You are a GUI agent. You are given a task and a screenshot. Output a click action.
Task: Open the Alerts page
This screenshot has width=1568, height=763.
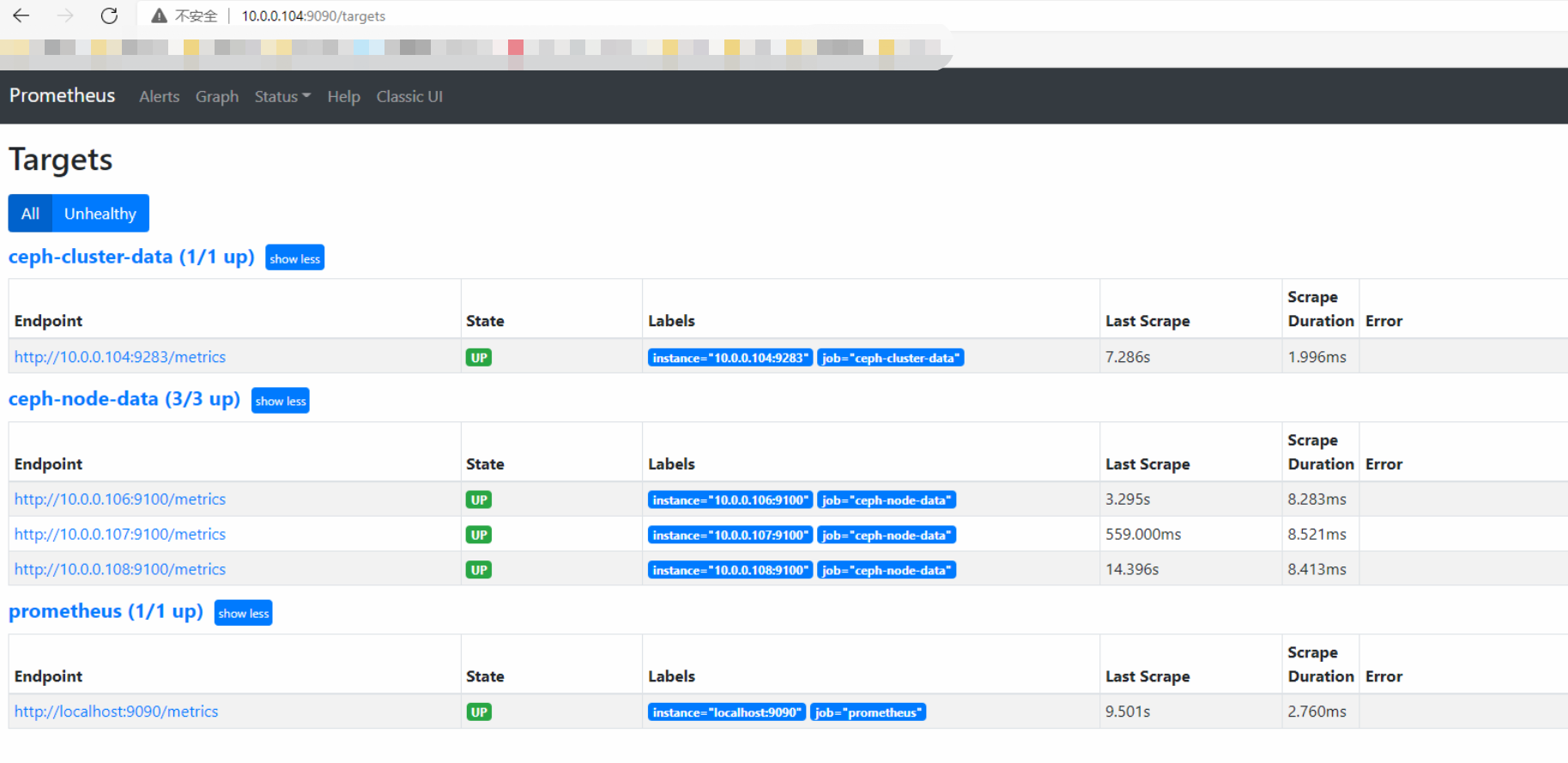tap(160, 96)
